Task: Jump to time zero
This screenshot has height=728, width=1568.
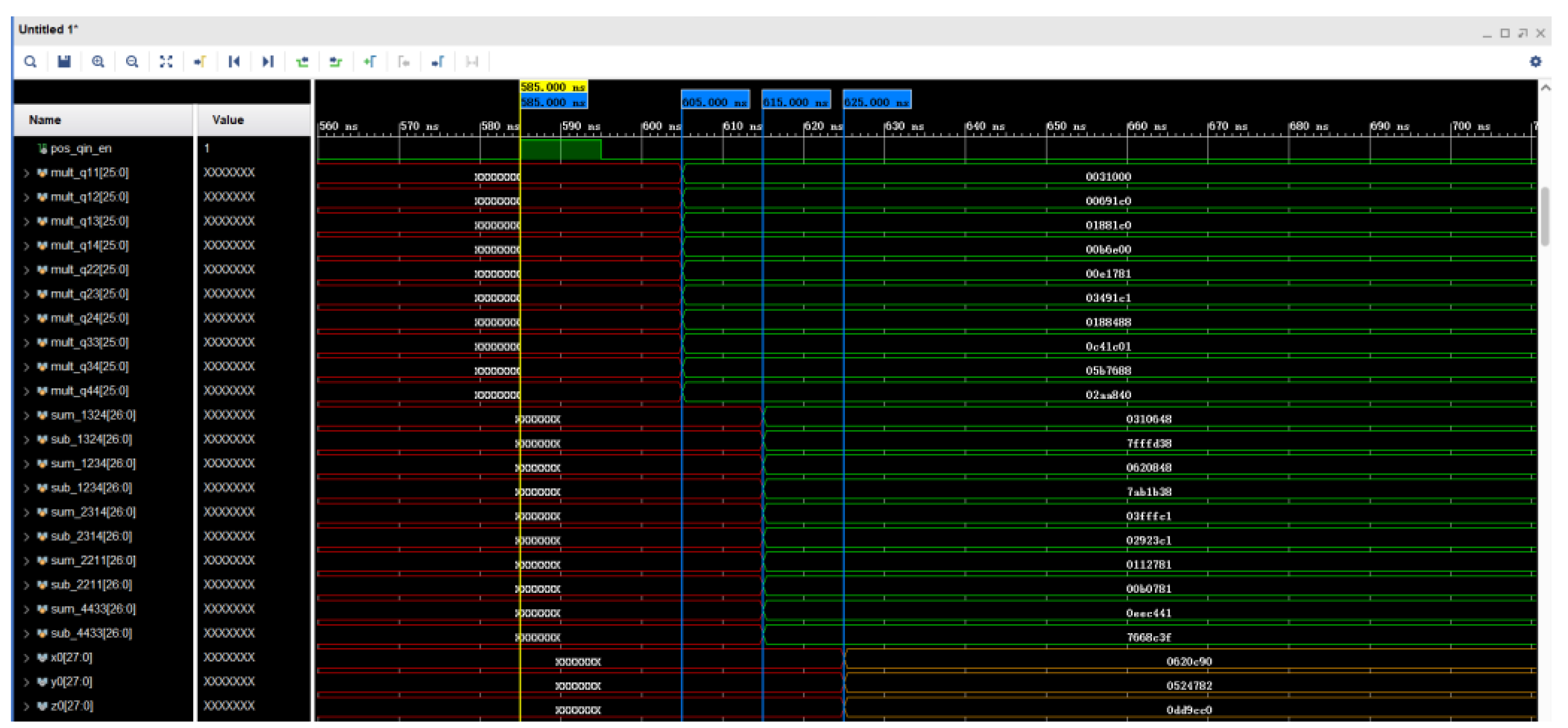Action: pyautogui.click(x=234, y=62)
